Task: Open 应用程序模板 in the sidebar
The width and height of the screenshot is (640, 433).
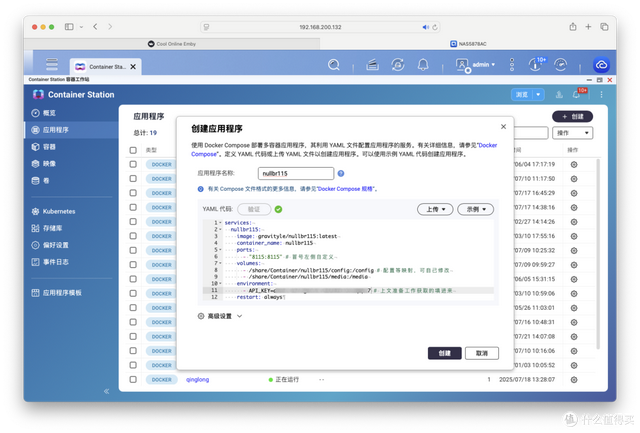Action: (x=57, y=293)
